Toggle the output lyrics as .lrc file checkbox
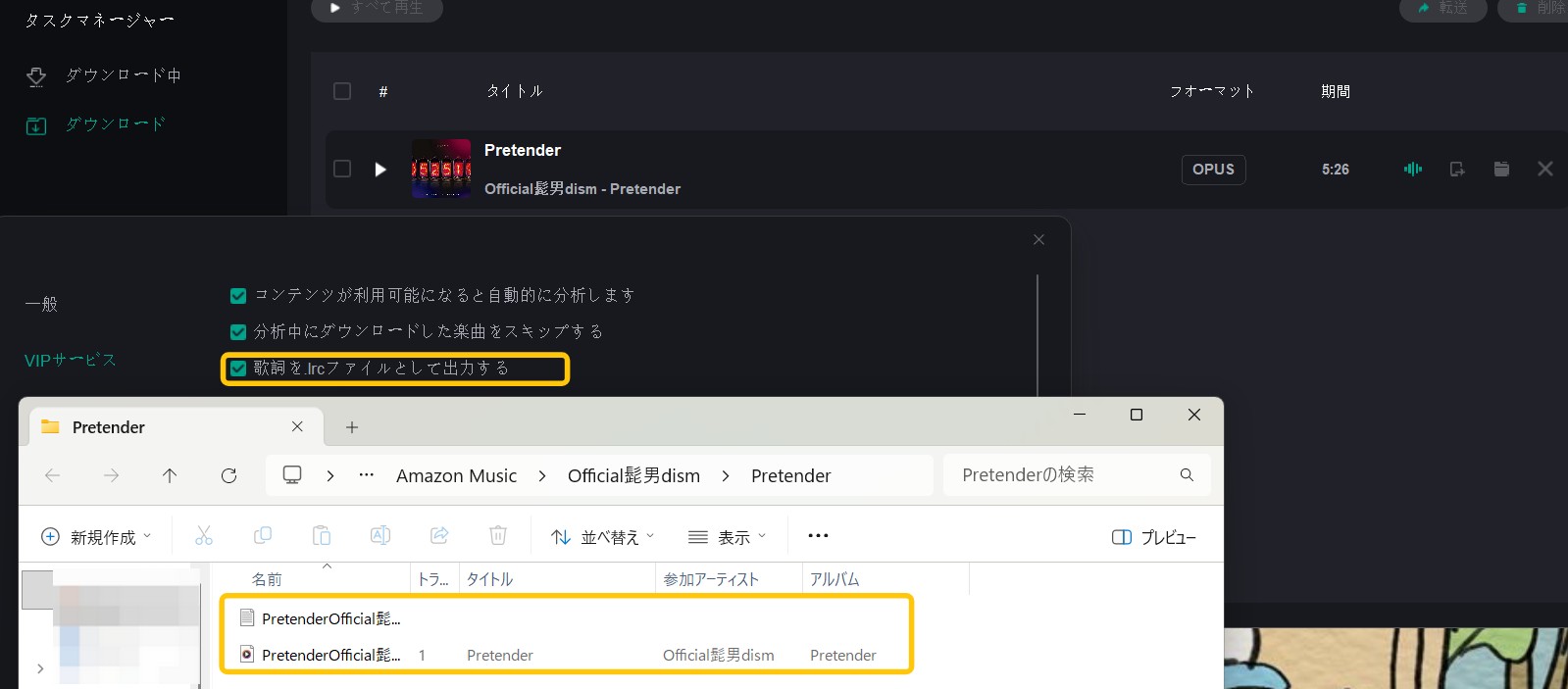This screenshot has height=689, width=1568. [238, 369]
